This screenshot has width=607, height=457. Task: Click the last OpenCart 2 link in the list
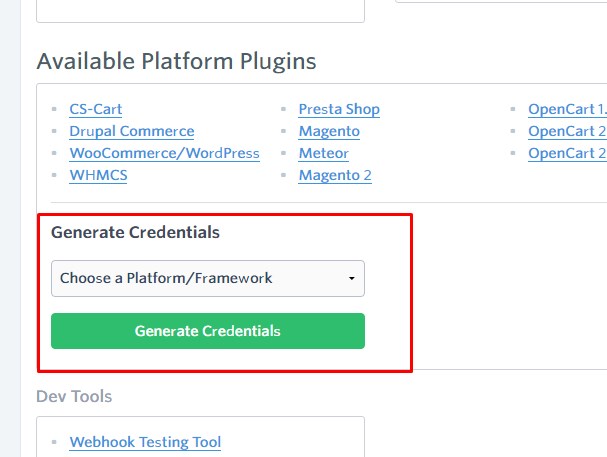[567, 153]
